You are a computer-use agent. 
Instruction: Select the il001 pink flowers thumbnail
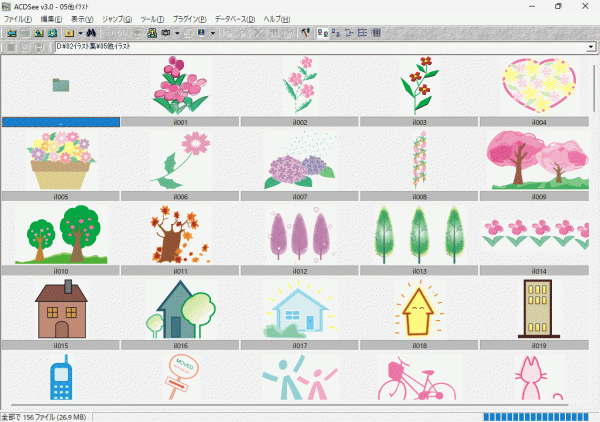[180, 85]
